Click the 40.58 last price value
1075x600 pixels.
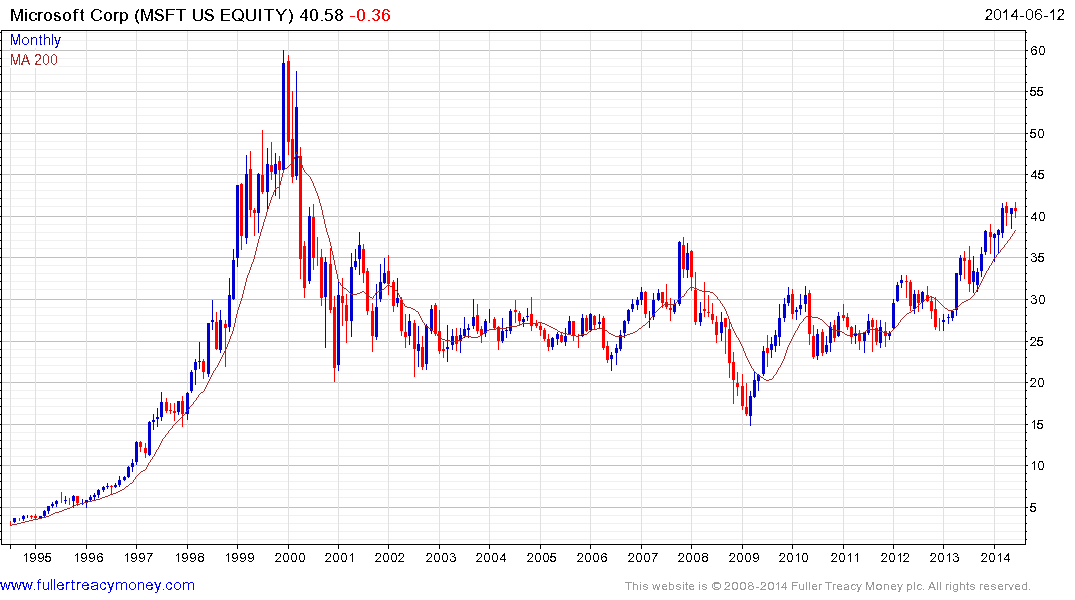click(322, 15)
